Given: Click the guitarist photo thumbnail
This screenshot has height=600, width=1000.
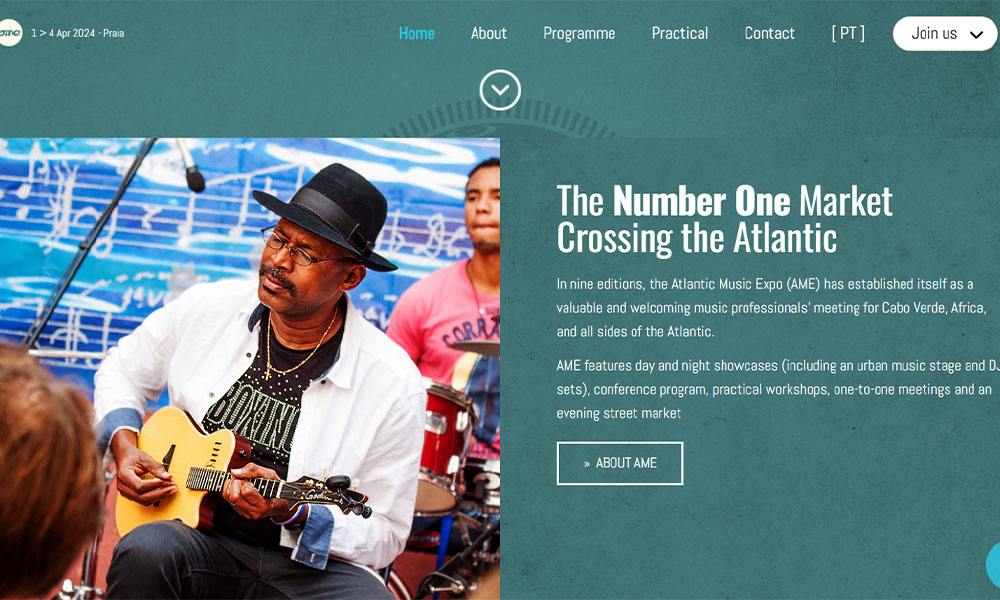Looking at the screenshot, I should pos(250,369).
